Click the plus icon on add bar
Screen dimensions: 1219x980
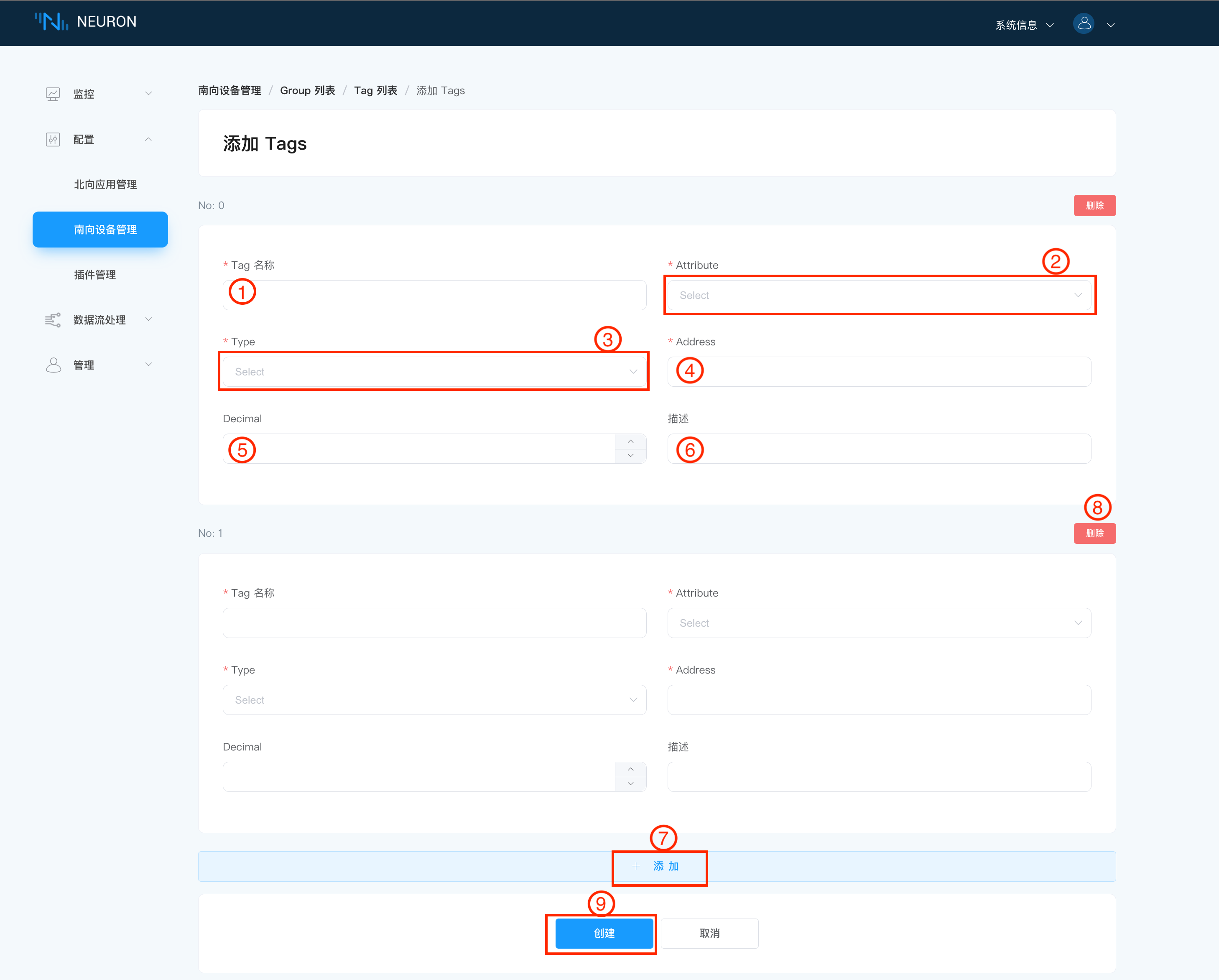[636, 866]
